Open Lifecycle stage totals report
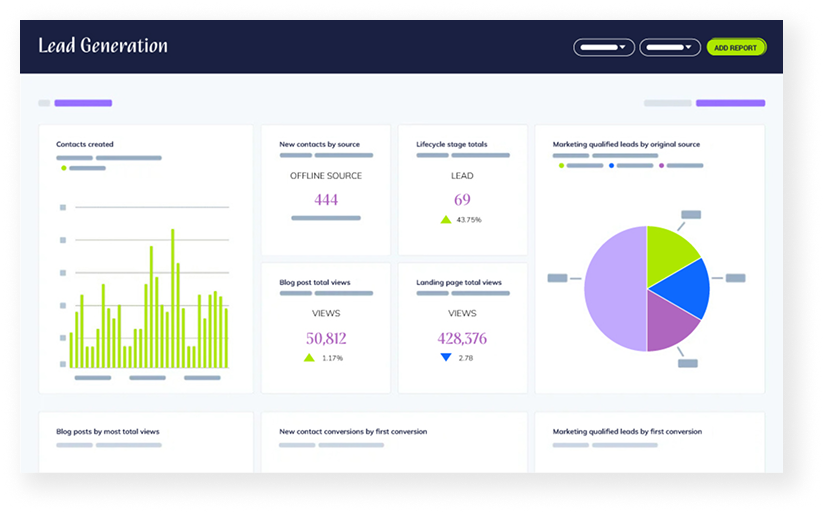The height and width of the screenshot is (513, 823). coord(451,144)
